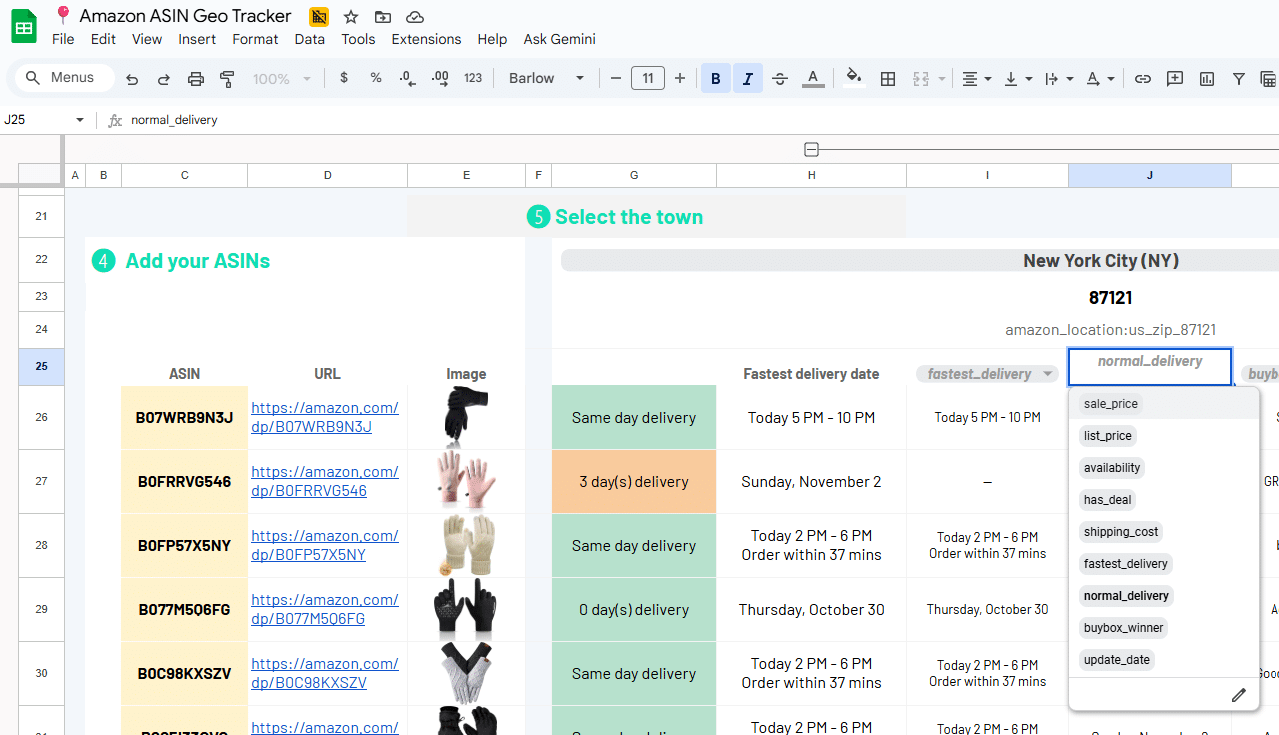Toggle italic formatting
The width and height of the screenshot is (1279, 735).
(x=748, y=78)
